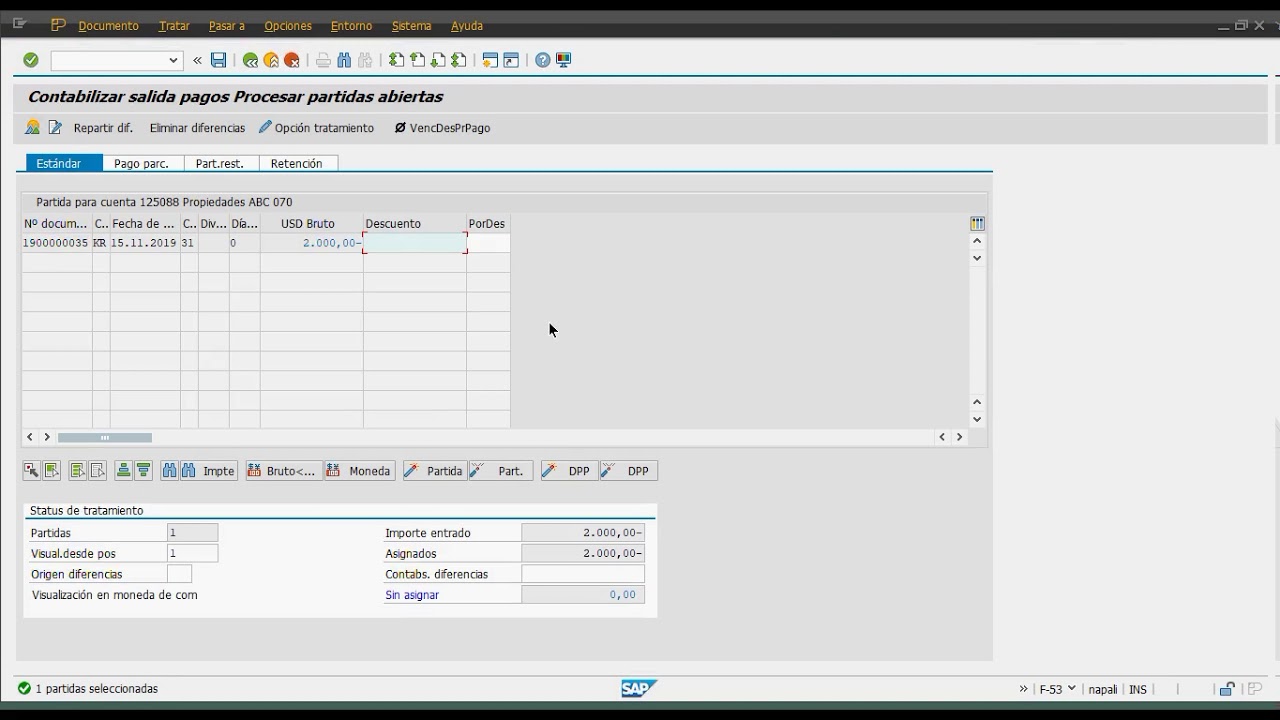Open the Documento menu
1280x720 pixels.
pyautogui.click(x=108, y=26)
